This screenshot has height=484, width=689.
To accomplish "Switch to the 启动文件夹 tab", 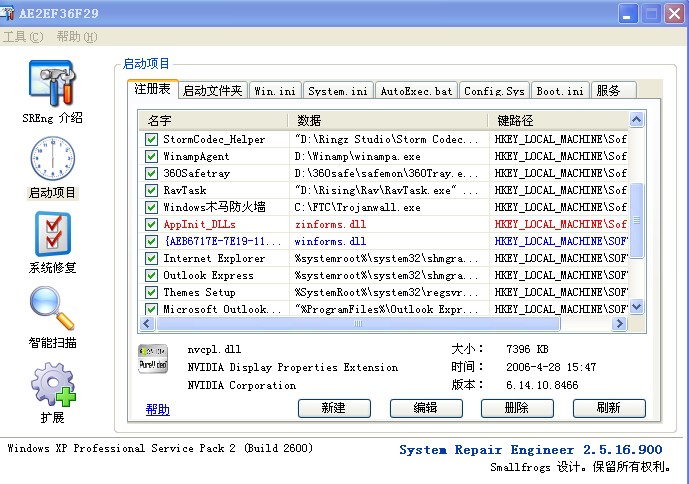I will 213,91.
